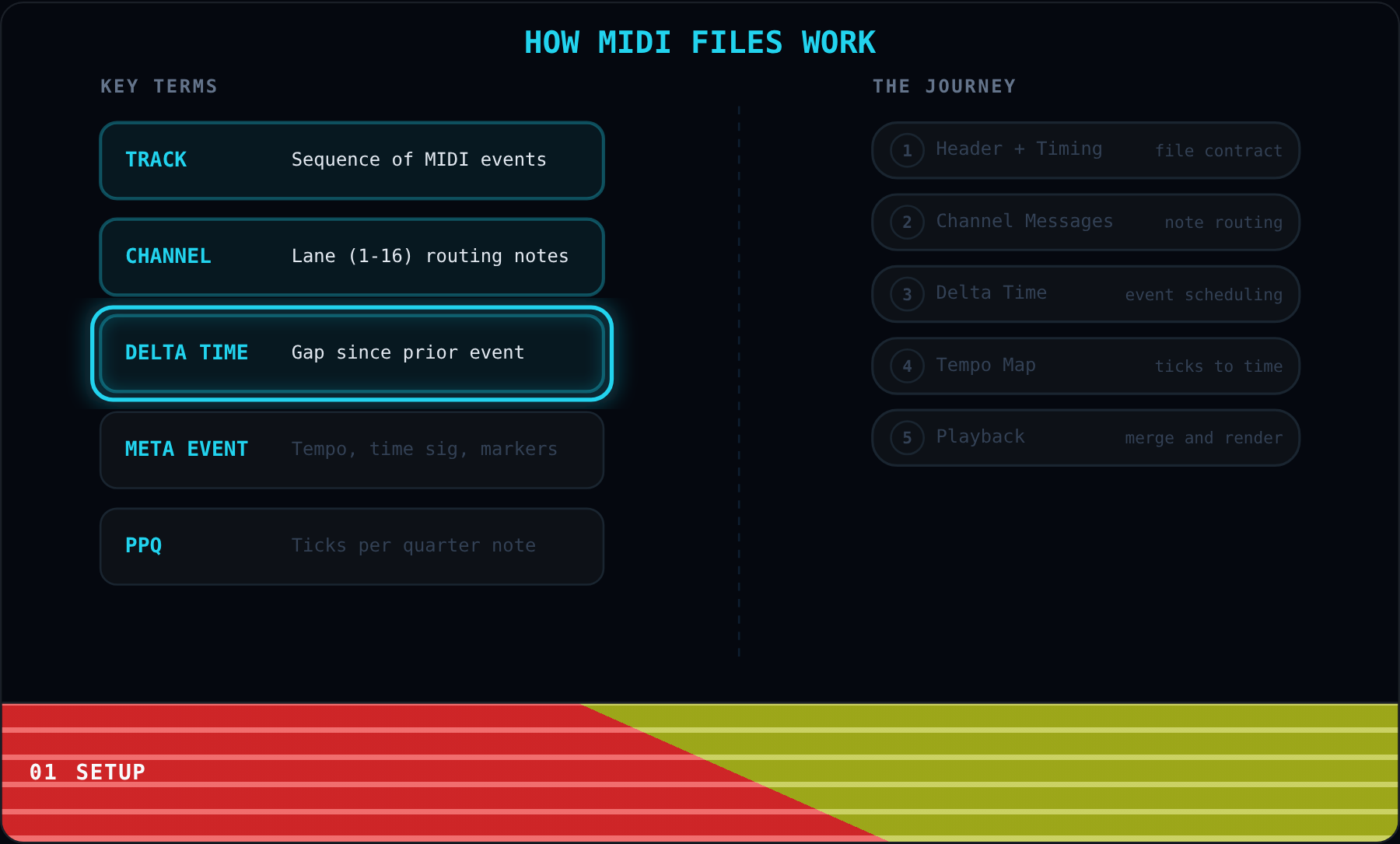
Task: Select the Delta Time journey step
Action: 1086,294
